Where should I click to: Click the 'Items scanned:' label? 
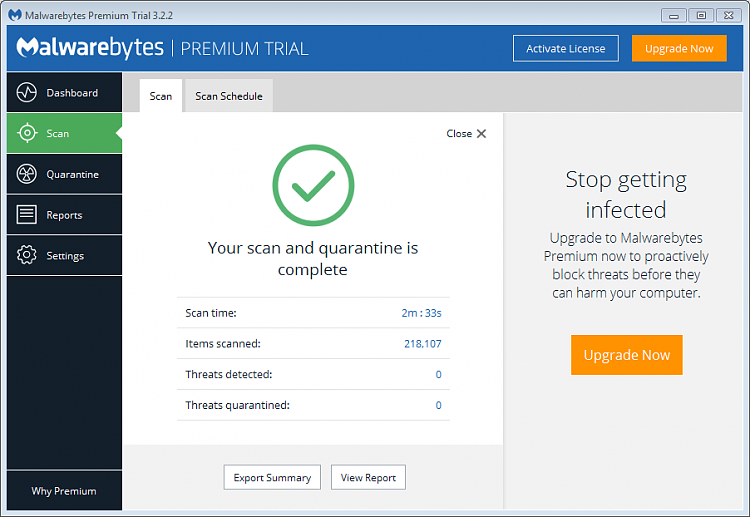pos(223,343)
